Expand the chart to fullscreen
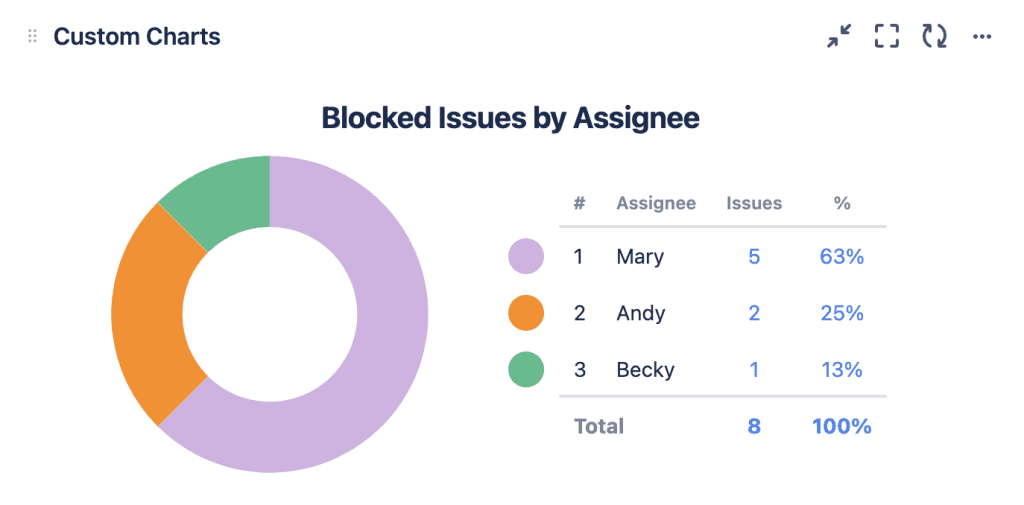This screenshot has height=505, width=1024. point(887,37)
